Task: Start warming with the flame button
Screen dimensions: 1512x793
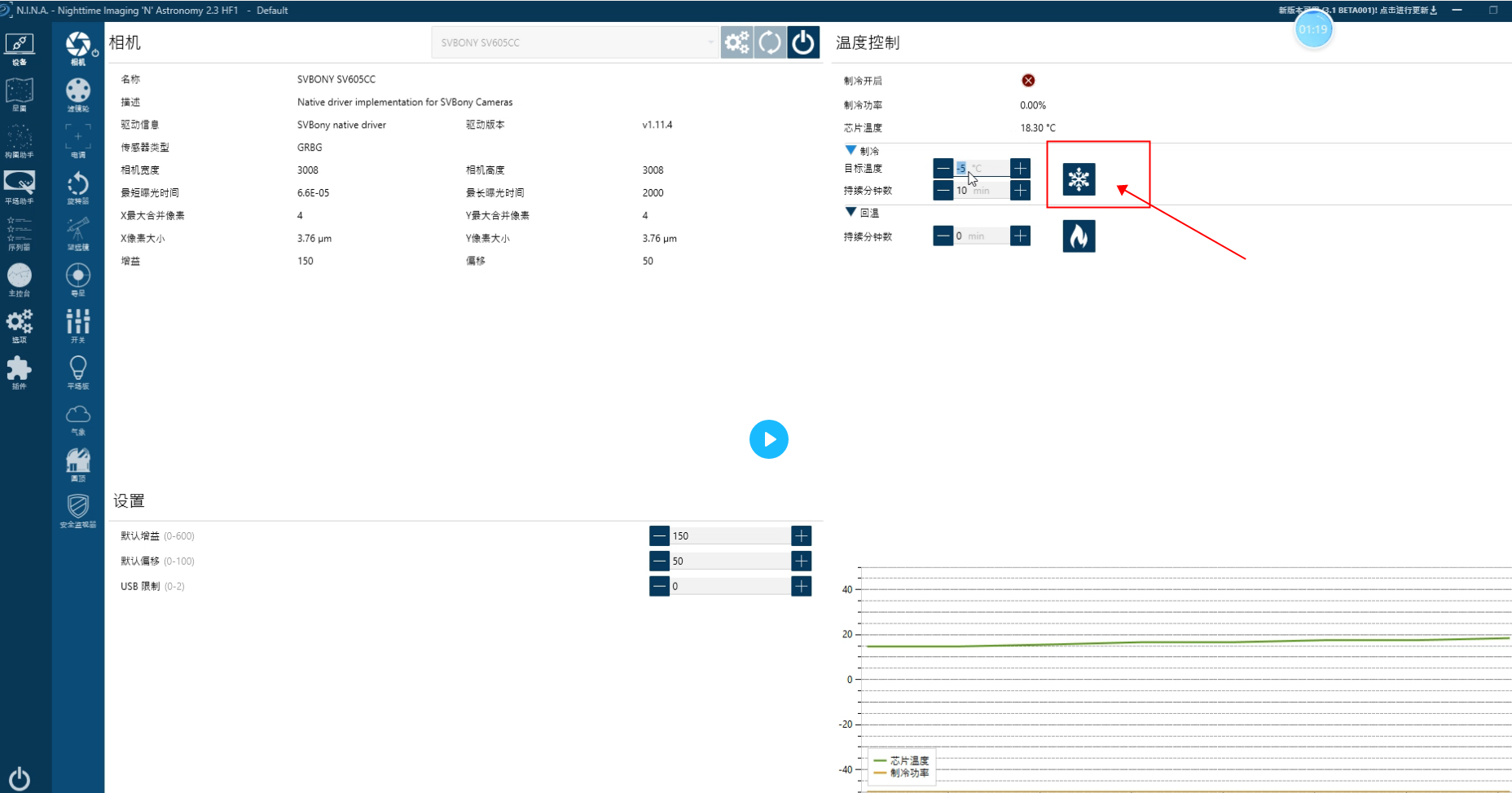Action: 1079,236
